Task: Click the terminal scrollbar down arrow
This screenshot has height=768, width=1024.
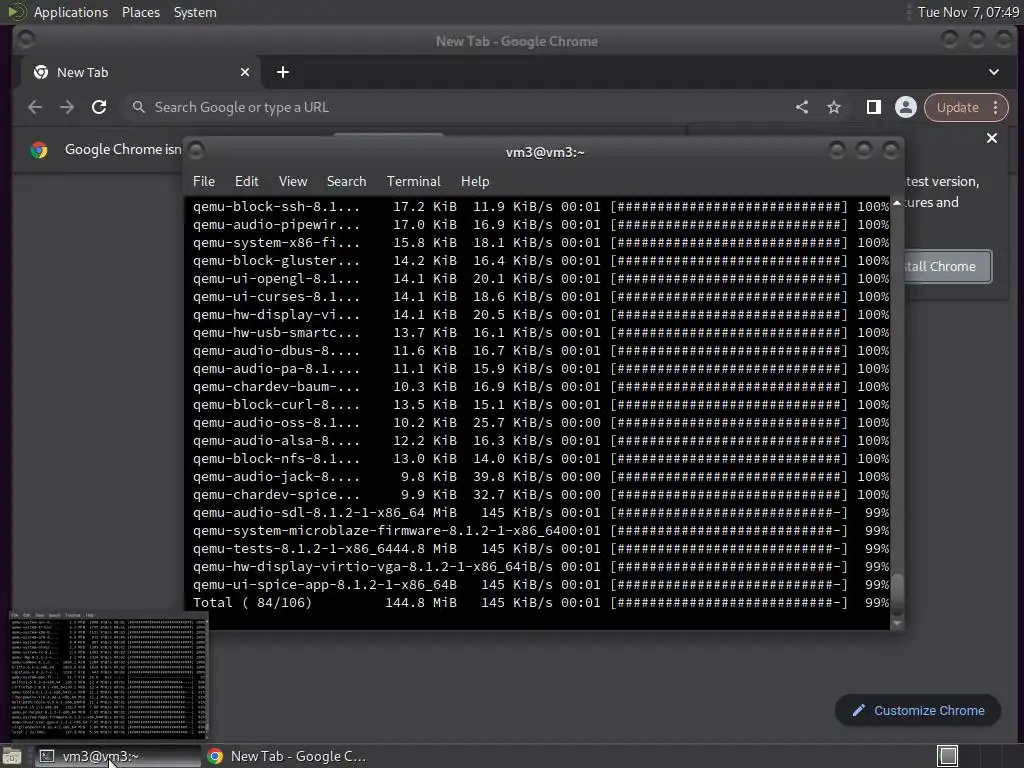Action: click(x=897, y=624)
